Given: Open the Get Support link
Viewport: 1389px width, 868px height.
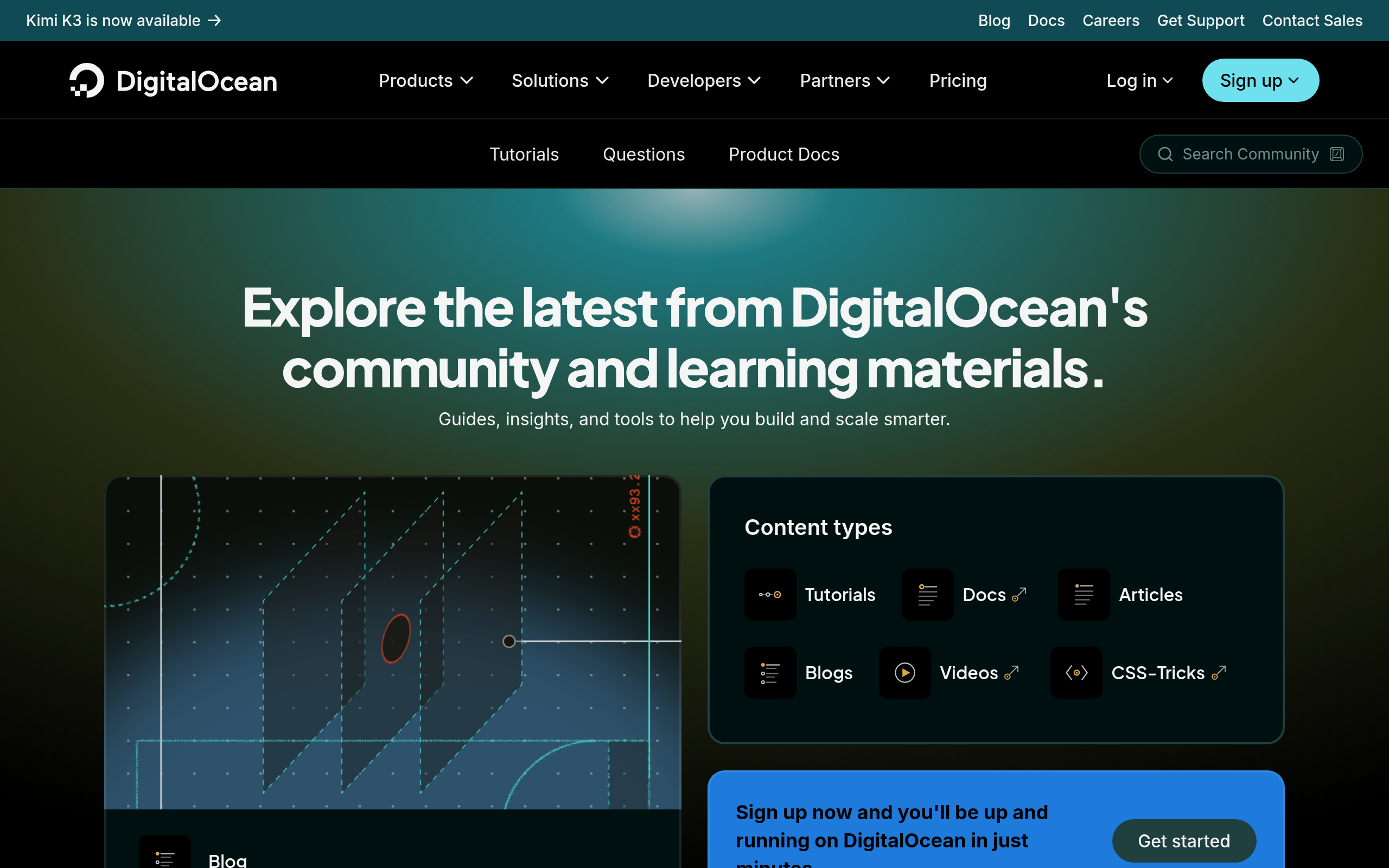Looking at the screenshot, I should pos(1200,21).
